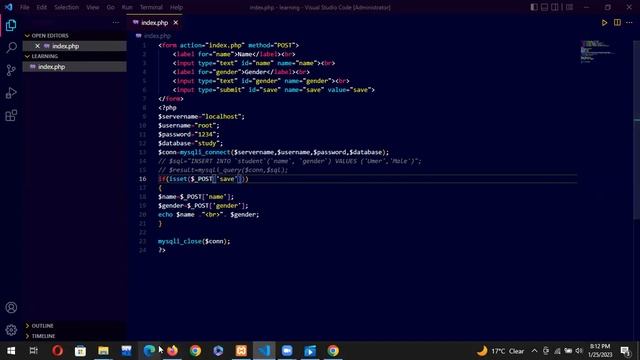Switch to Zoom from the taskbar
Screen dimensions: 640x360
pyautogui.click(x=287, y=351)
